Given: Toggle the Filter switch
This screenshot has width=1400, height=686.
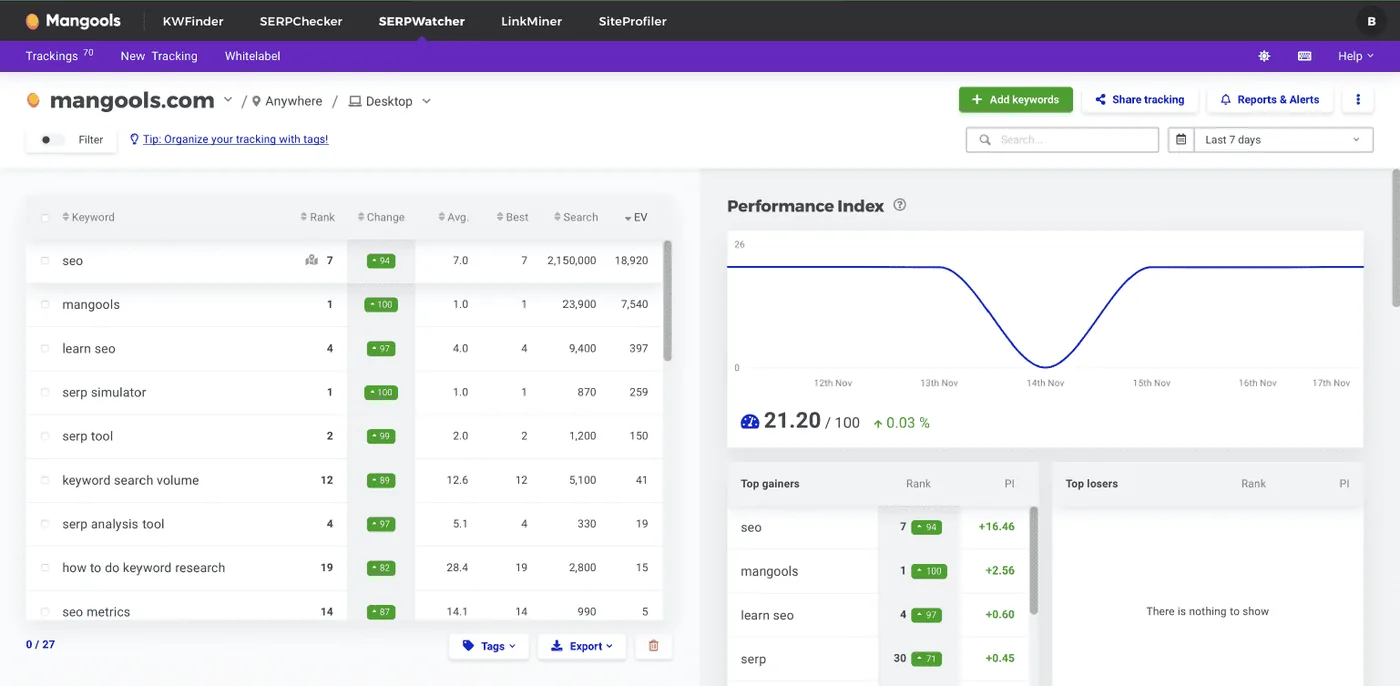Looking at the screenshot, I should (51, 140).
